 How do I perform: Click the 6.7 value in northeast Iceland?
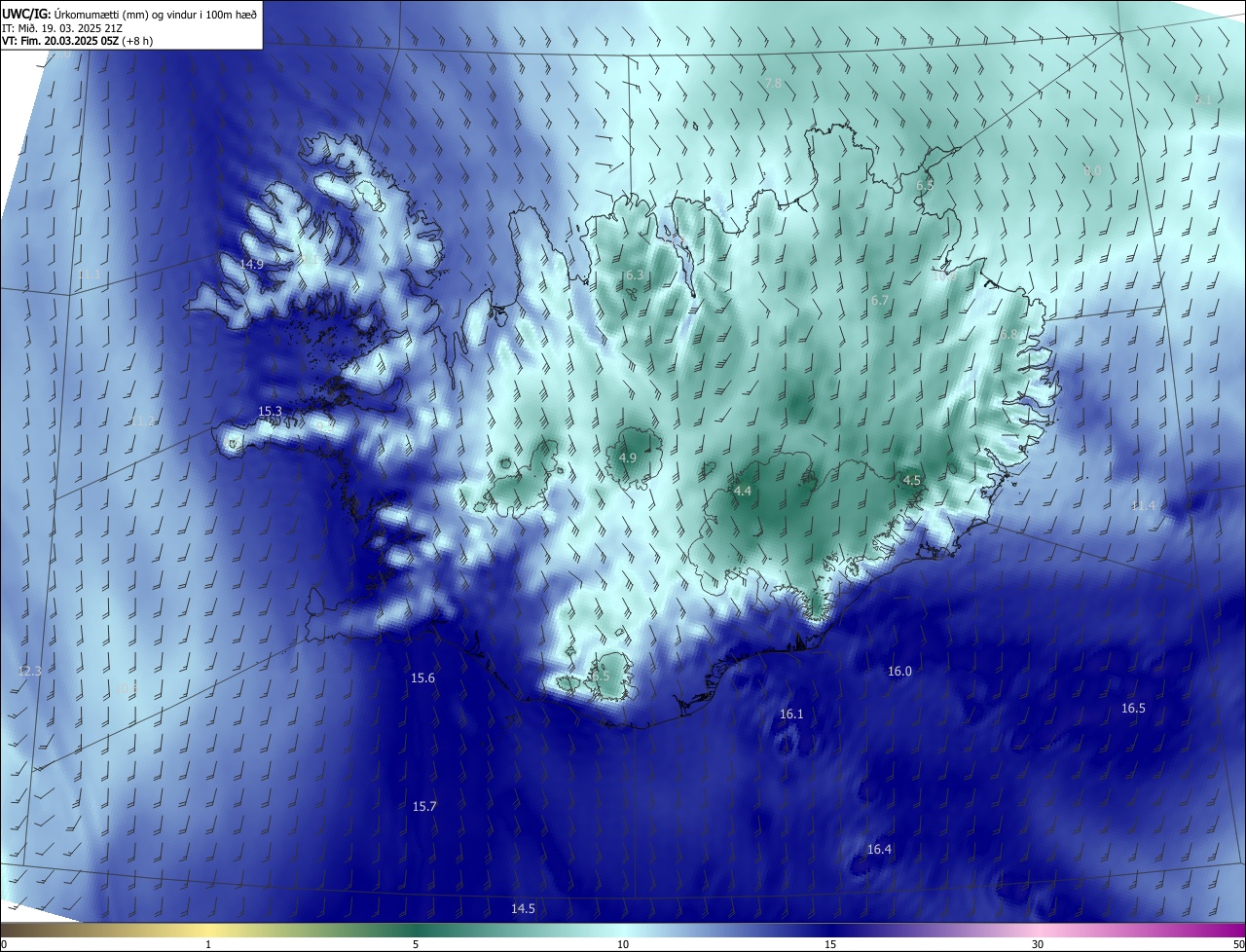880,301
